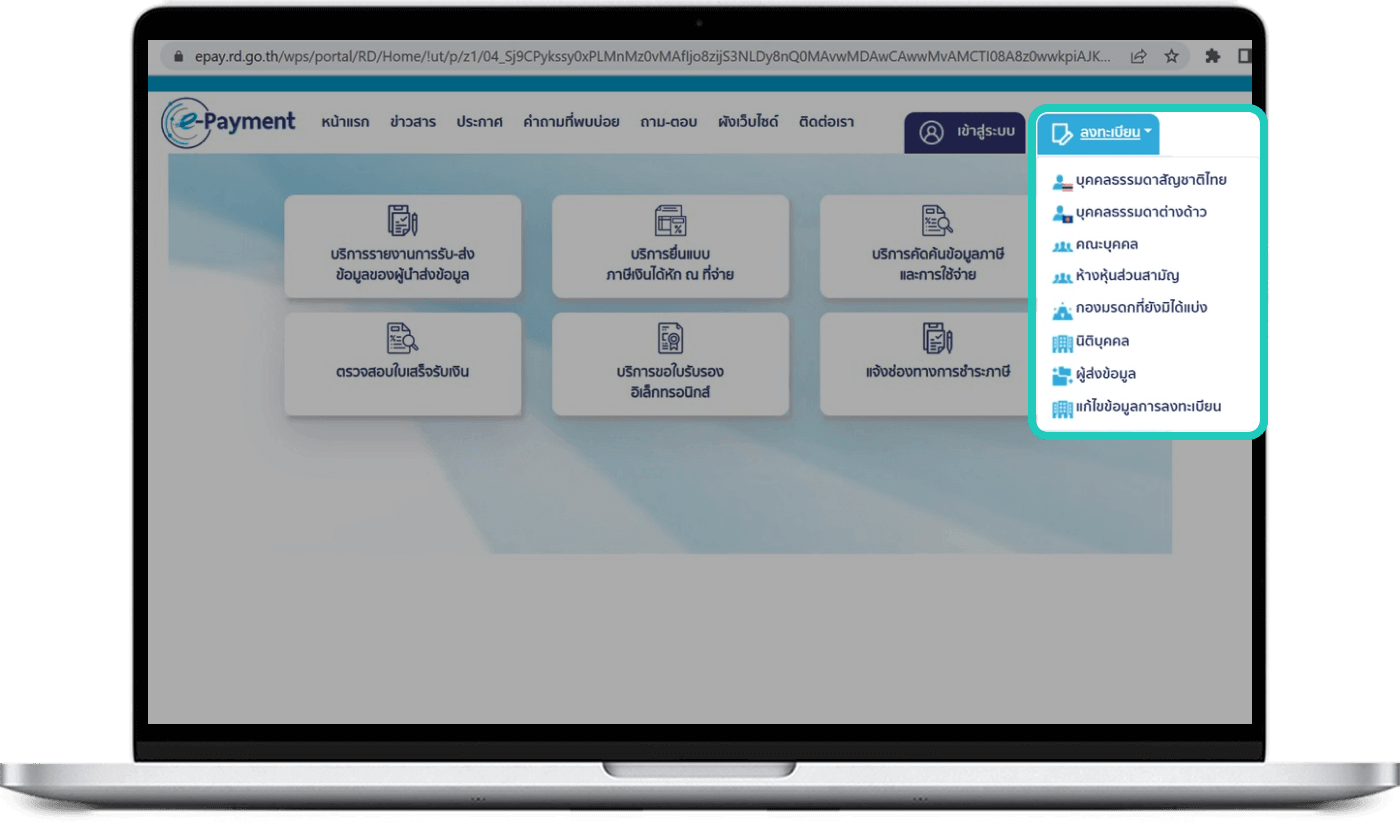Open the ภาษีเงินได้หัก ณ ที่จ่าย service card

(x=670, y=246)
